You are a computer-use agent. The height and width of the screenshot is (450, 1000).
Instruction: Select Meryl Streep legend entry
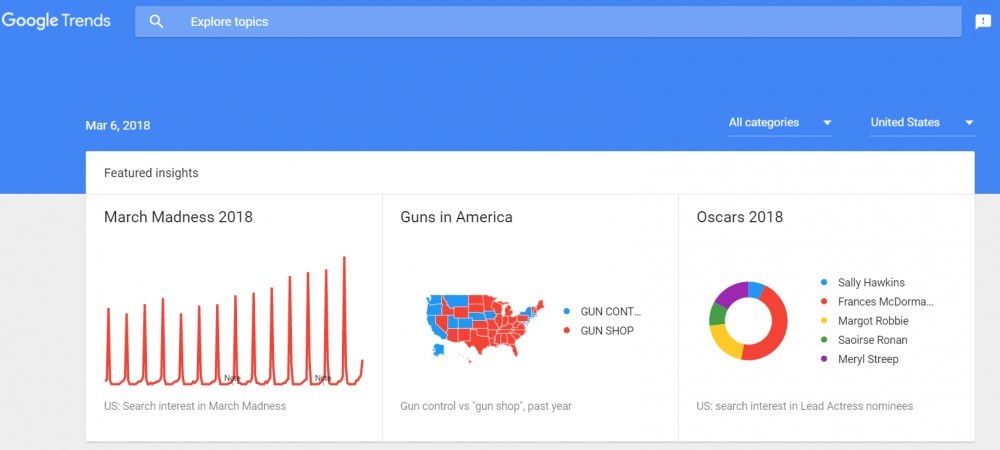tap(868, 359)
